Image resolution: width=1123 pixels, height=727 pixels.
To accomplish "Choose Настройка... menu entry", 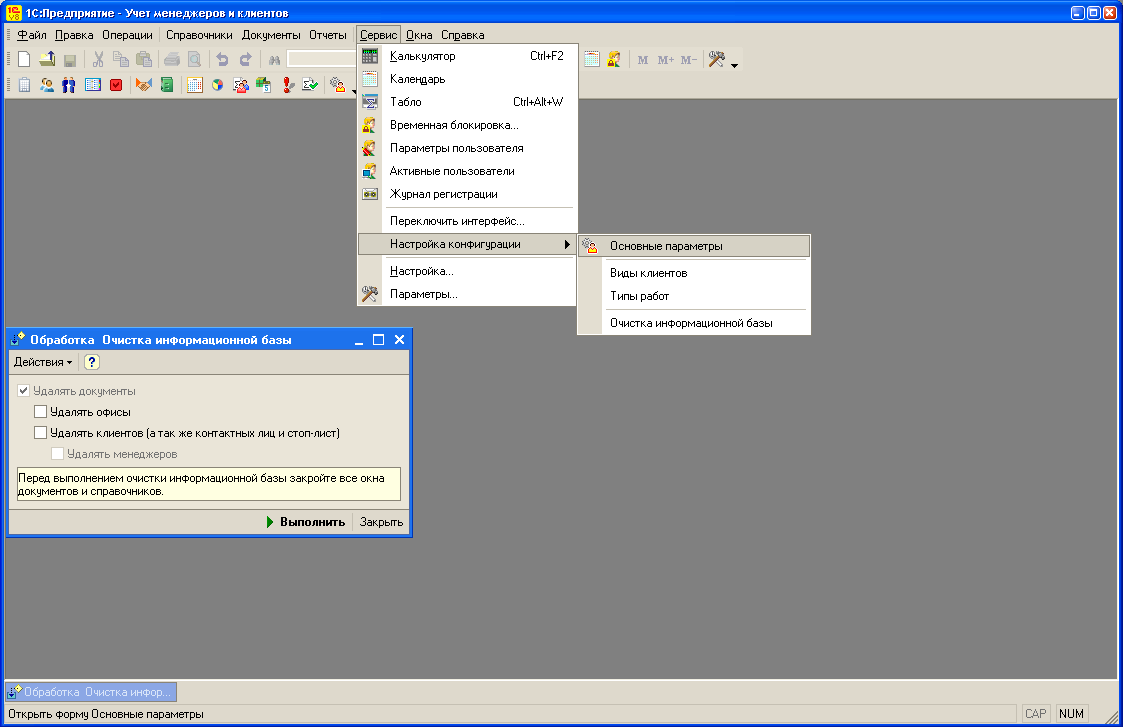I will tap(467, 271).
